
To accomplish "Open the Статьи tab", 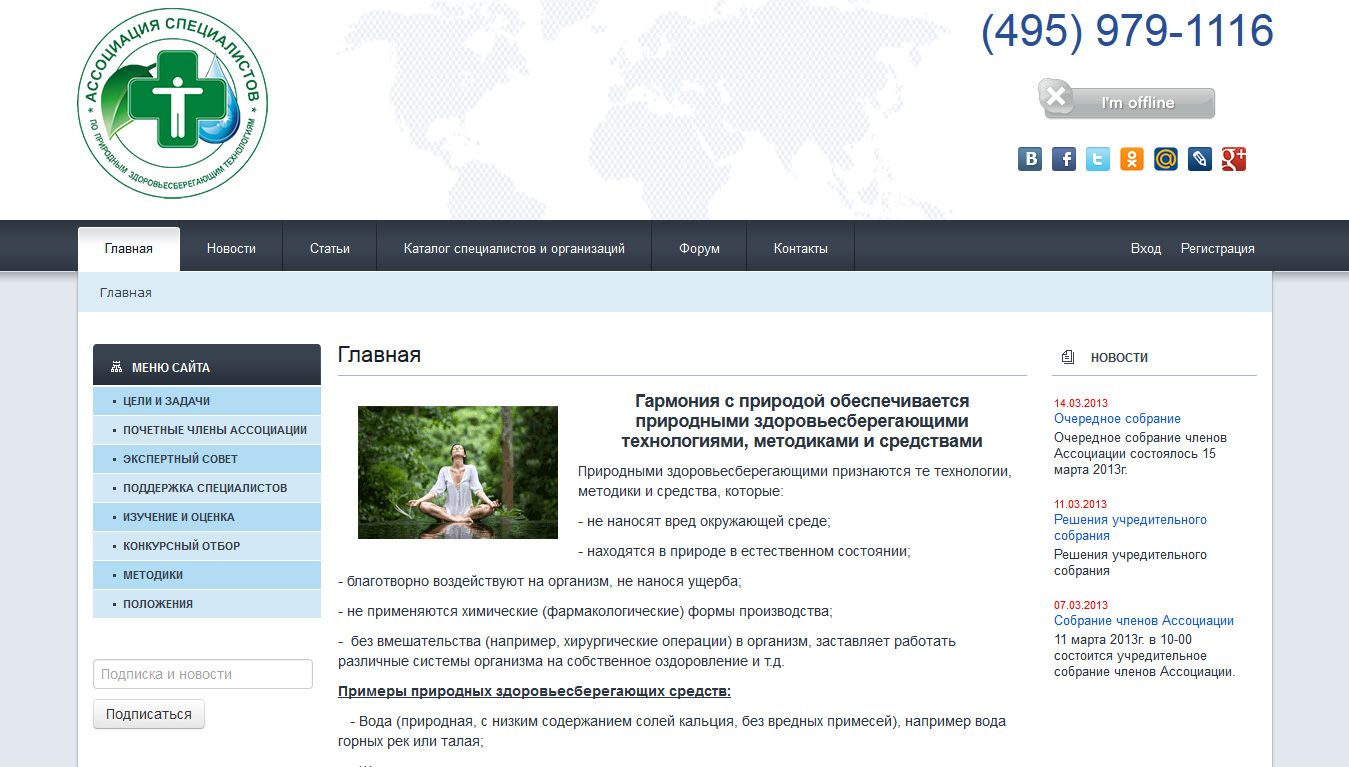I will click(x=330, y=249).
